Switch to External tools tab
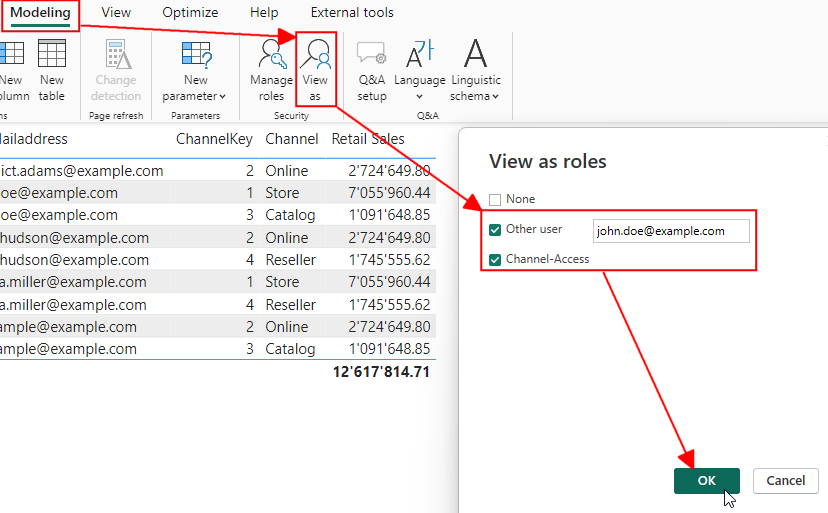The width and height of the screenshot is (828, 513). pyautogui.click(x=352, y=13)
